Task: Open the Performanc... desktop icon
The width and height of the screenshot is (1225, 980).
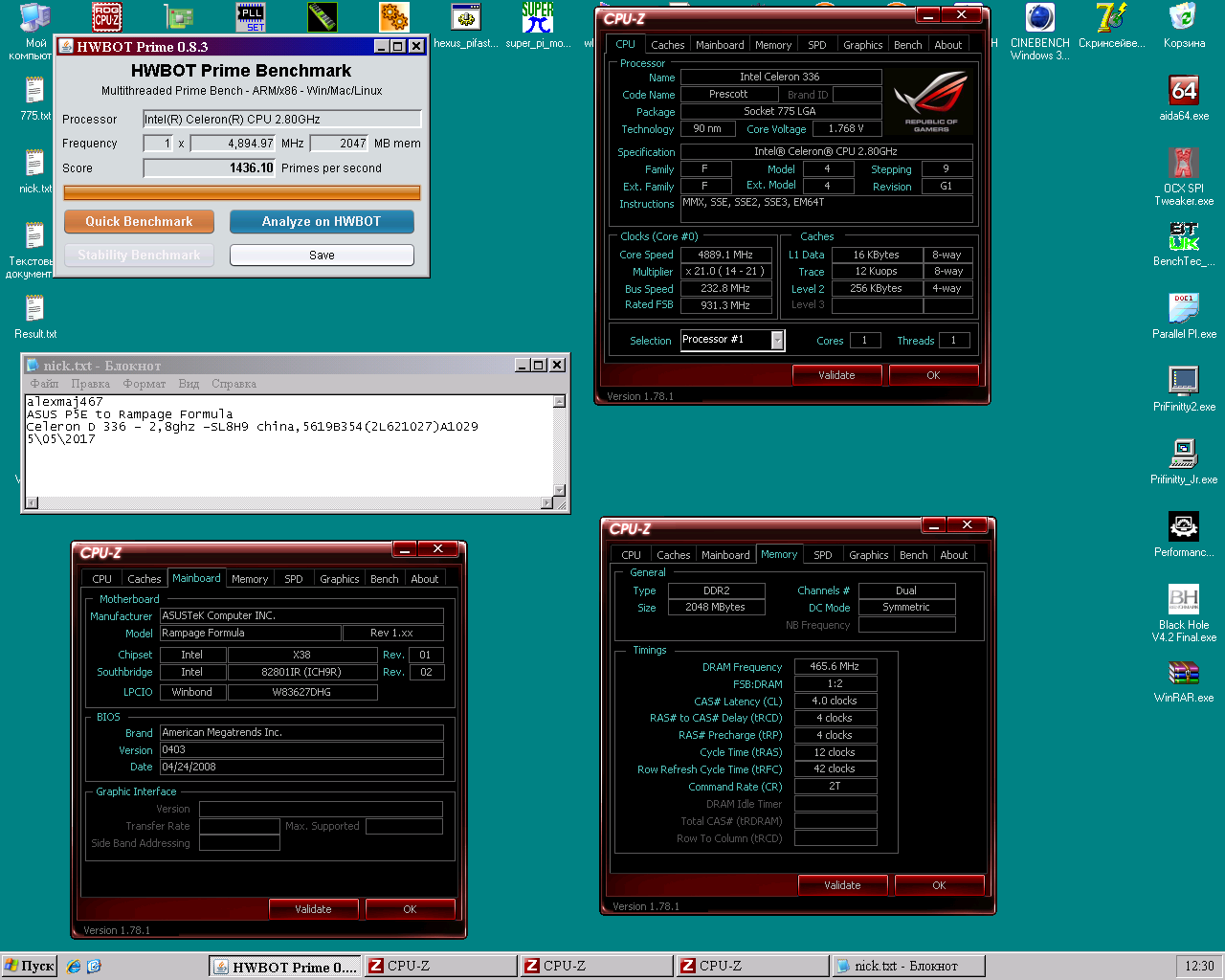Action: (1184, 535)
